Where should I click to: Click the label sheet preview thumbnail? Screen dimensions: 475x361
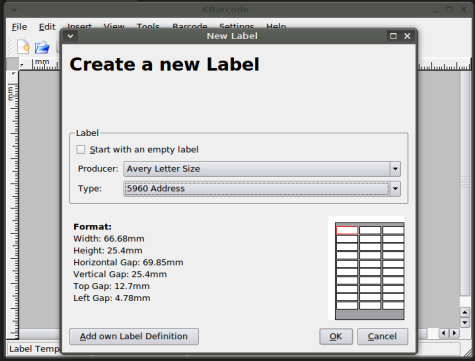tap(369, 271)
